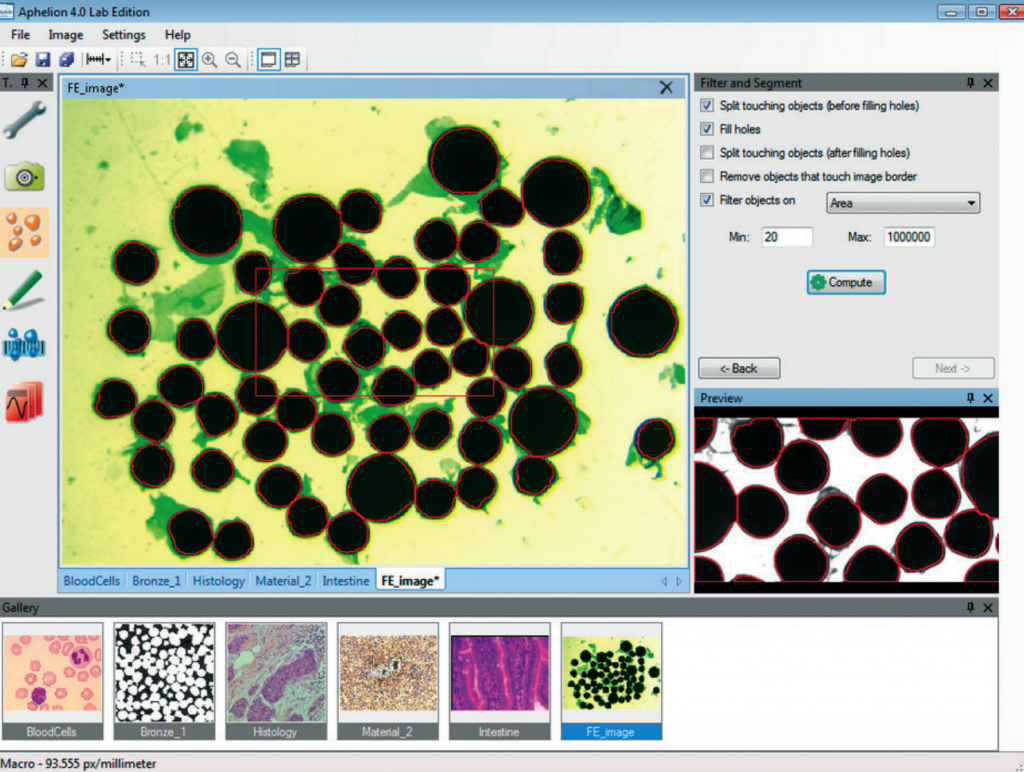Click the zoom in magnifier
Viewport: 1024px width, 772px height.
210,60
